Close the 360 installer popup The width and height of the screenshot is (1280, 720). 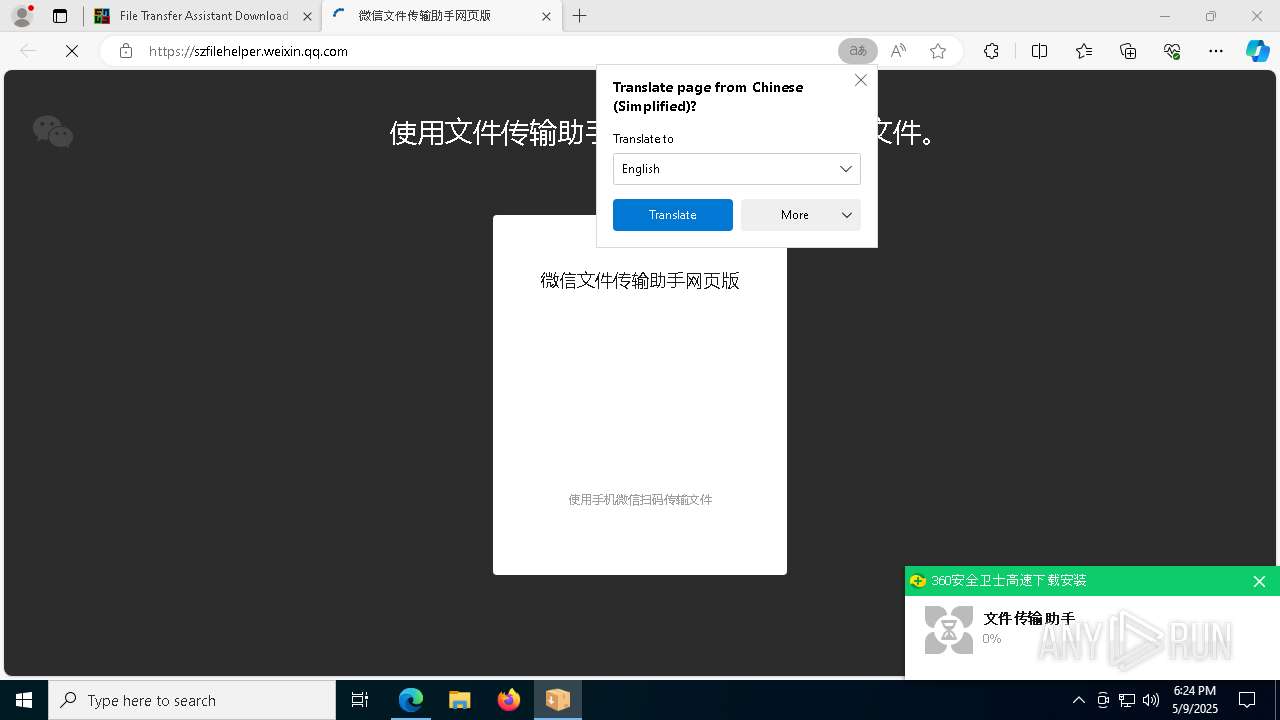[1259, 581]
